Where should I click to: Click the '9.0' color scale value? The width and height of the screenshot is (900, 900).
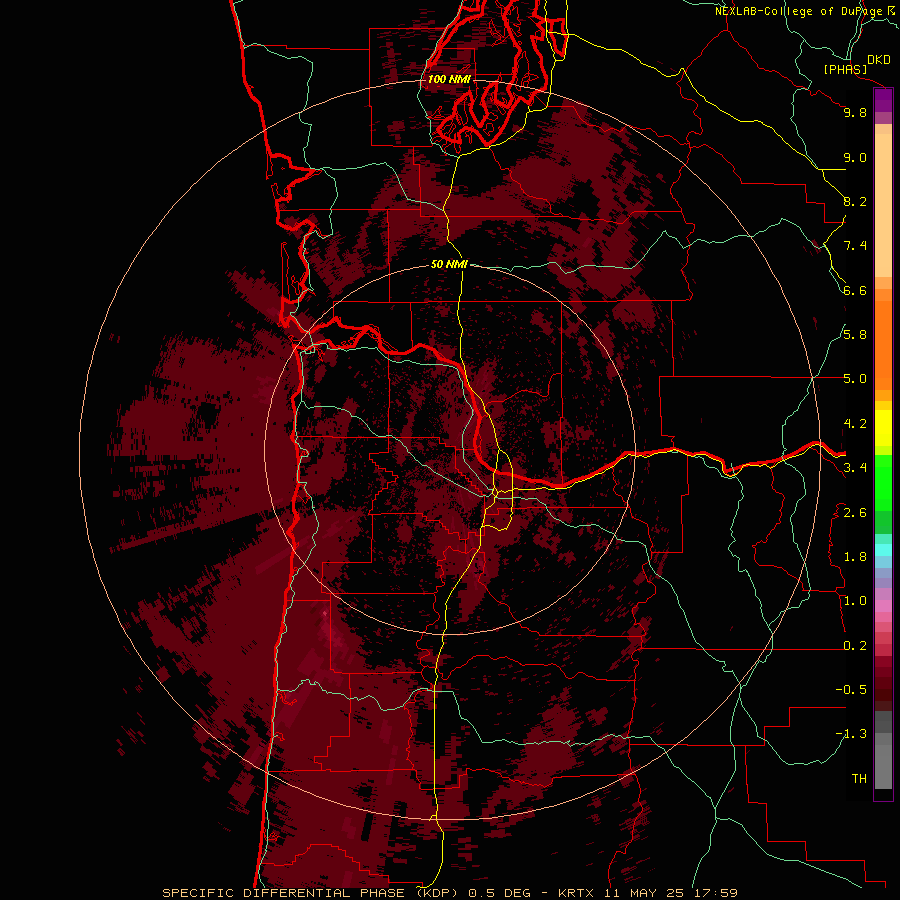pyautogui.click(x=855, y=157)
